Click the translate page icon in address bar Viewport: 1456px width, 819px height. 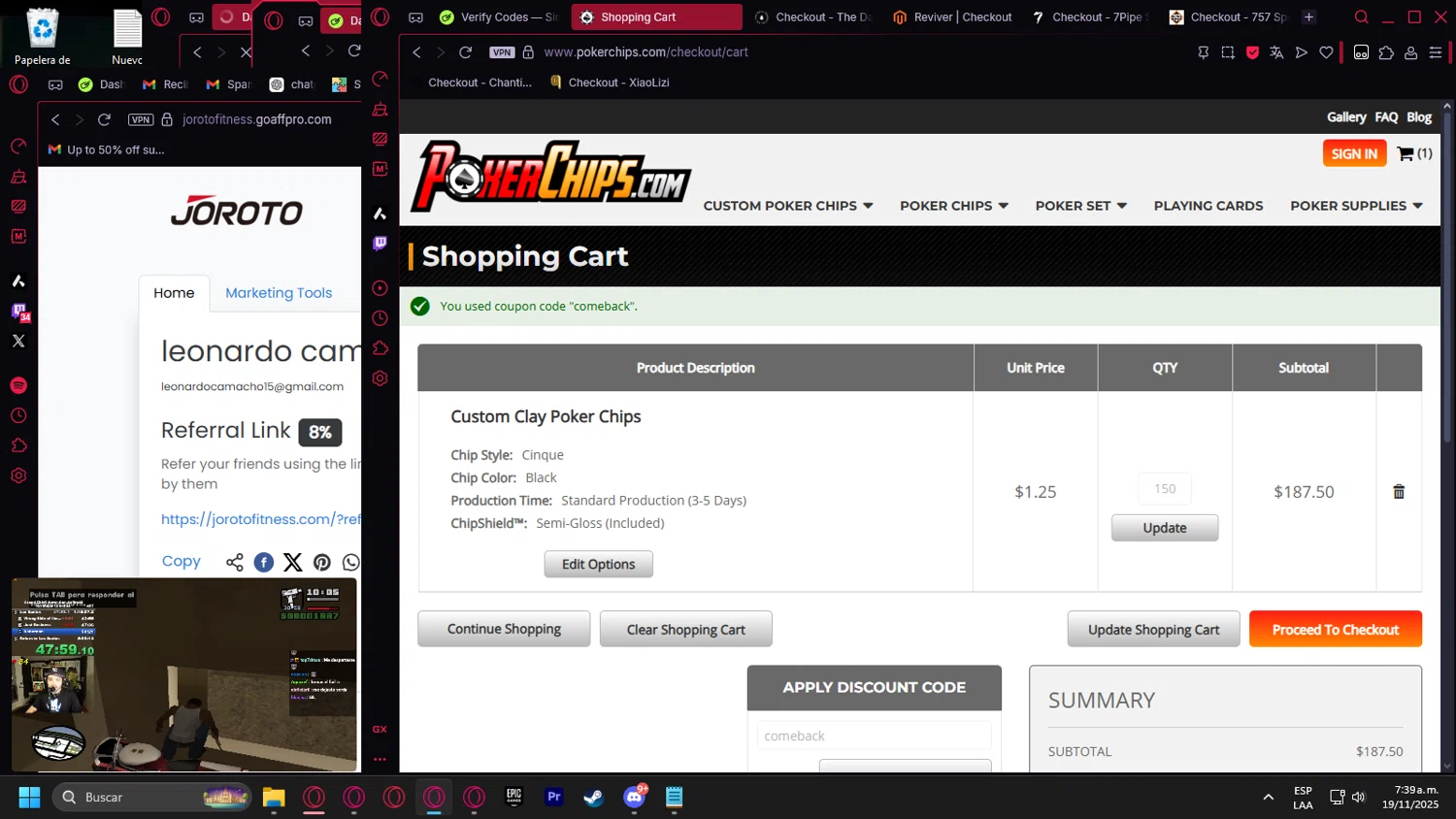(1276, 52)
